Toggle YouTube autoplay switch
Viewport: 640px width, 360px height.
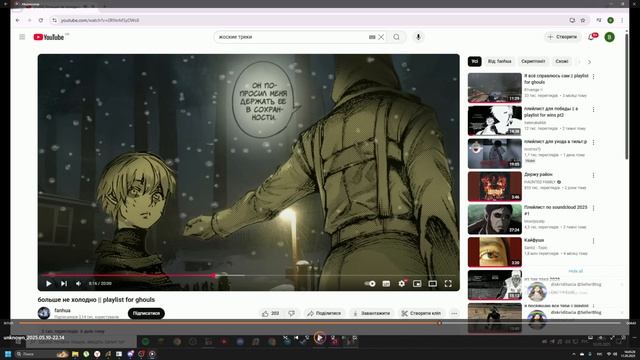pyautogui.click(x=370, y=283)
